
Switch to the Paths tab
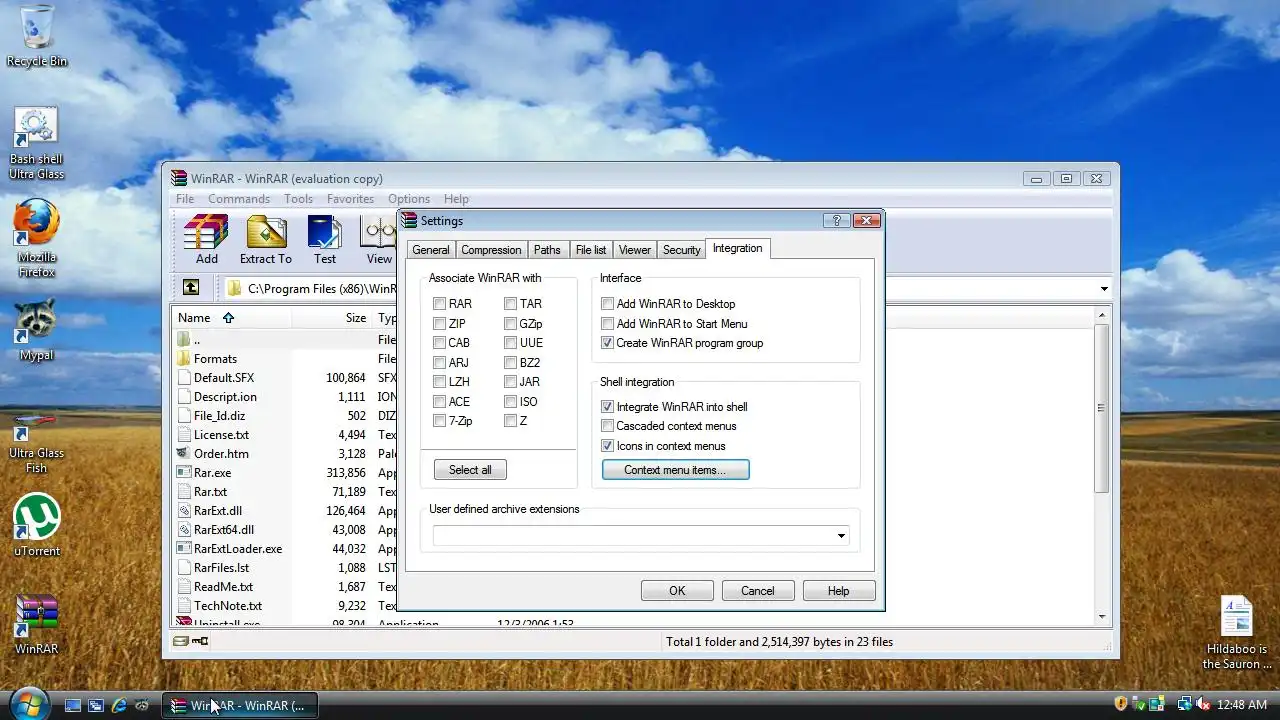(x=547, y=250)
